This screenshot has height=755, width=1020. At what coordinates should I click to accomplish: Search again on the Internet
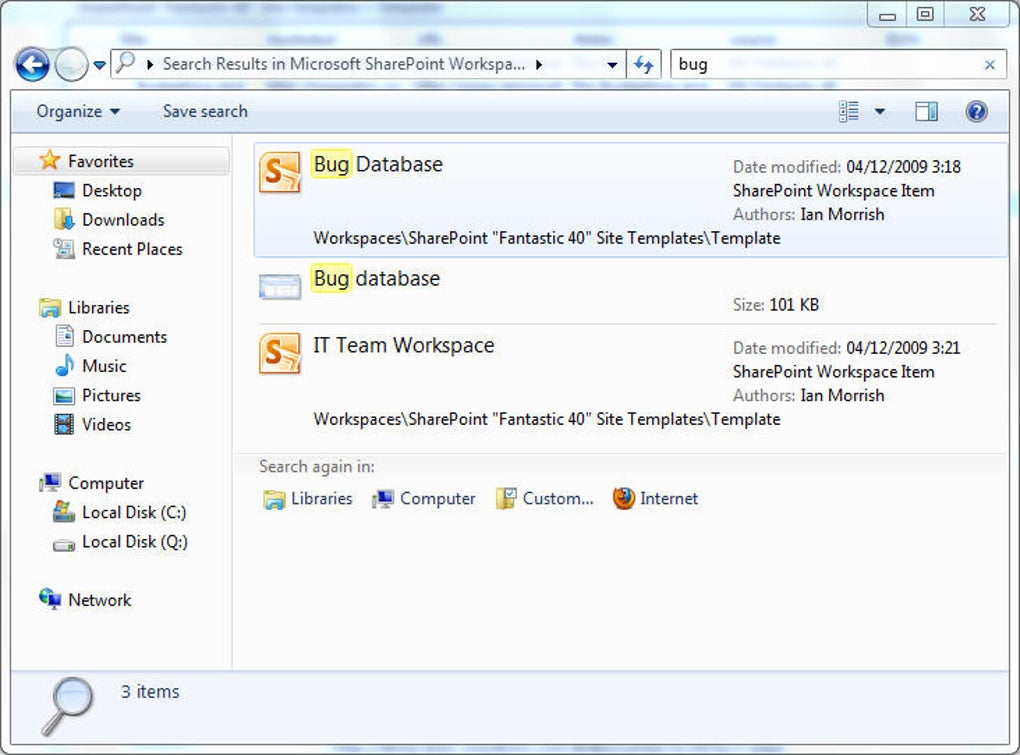[655, 499]
